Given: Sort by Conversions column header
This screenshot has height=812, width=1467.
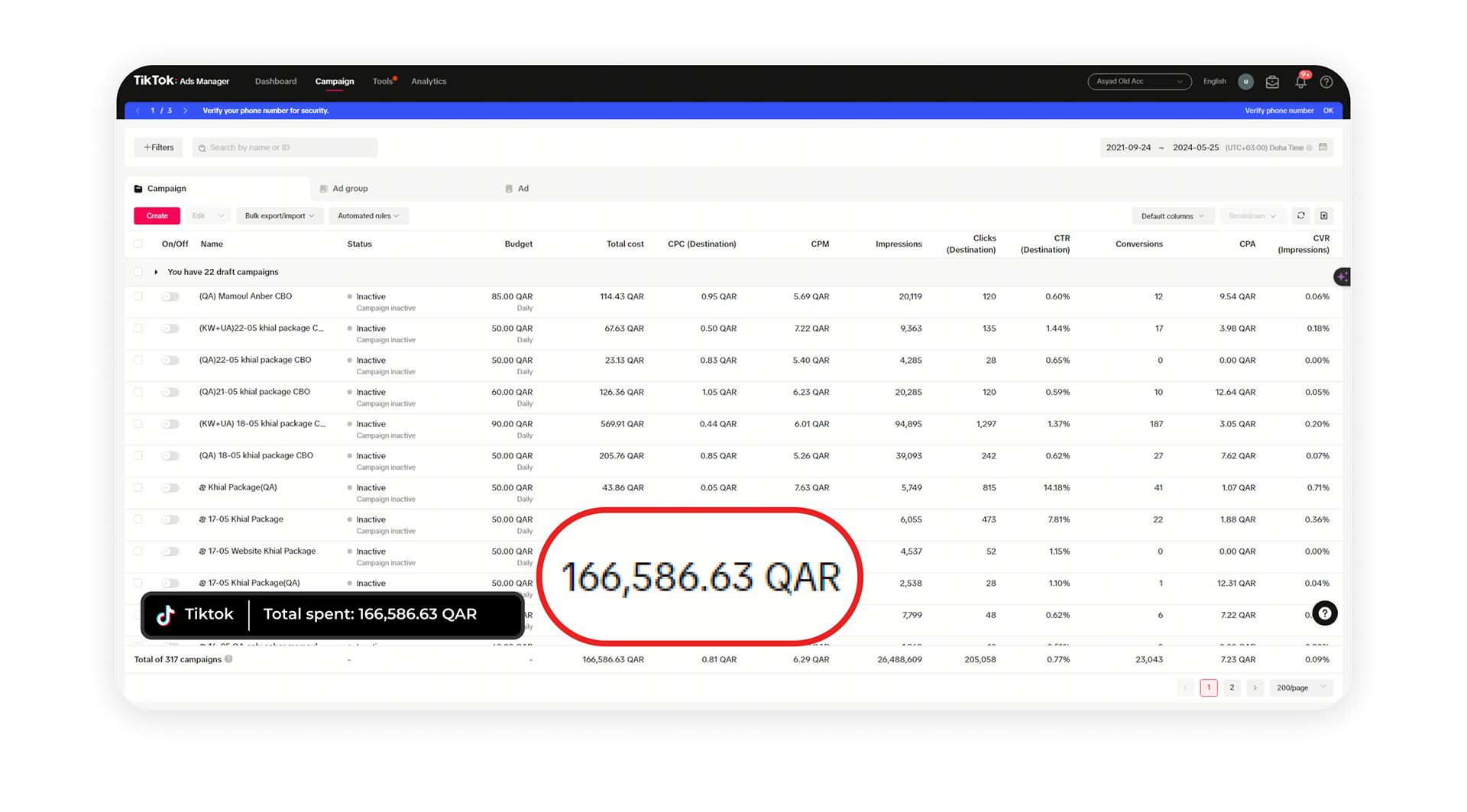Looking at the screenshot, I should [x=1139, y=244].
